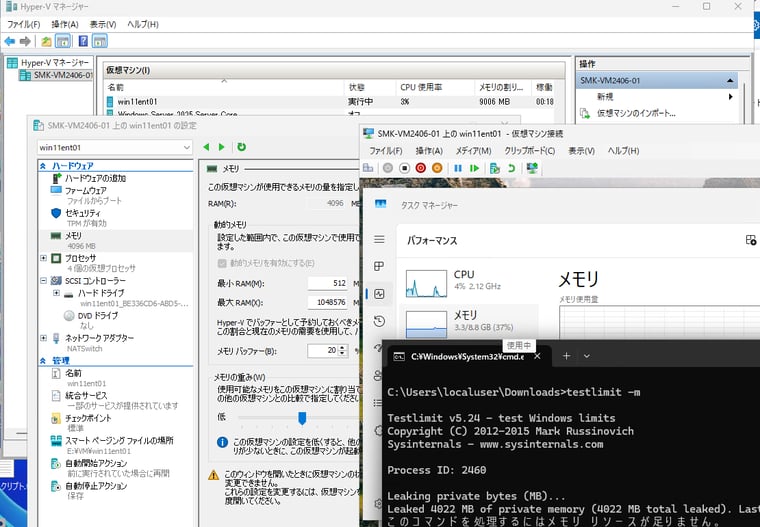
Task: Click the red Shut Down VM icon
Action: [421, 168]
